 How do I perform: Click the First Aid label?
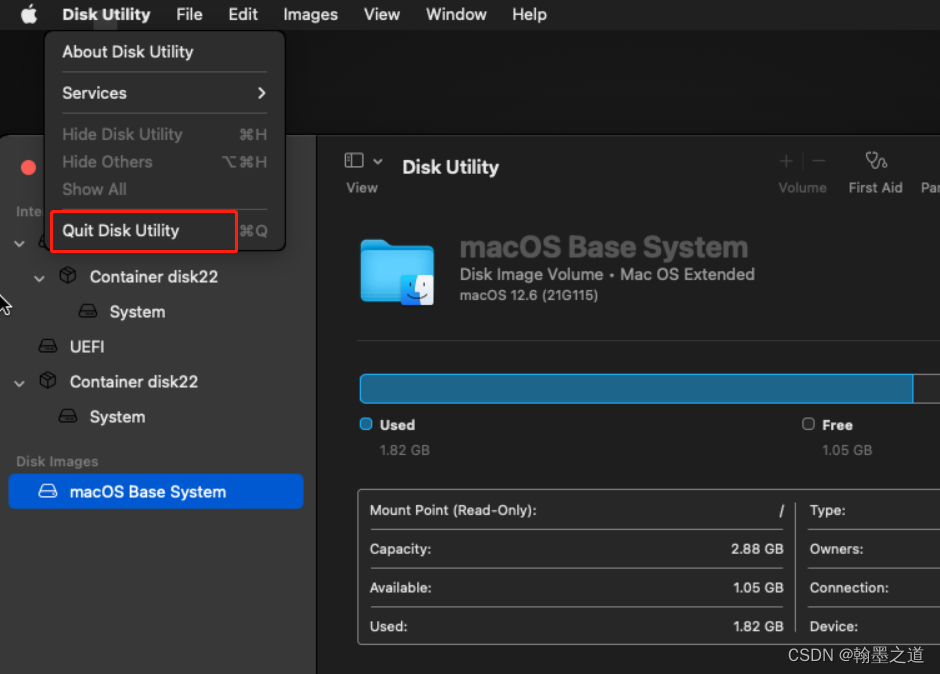click(875, 188)
